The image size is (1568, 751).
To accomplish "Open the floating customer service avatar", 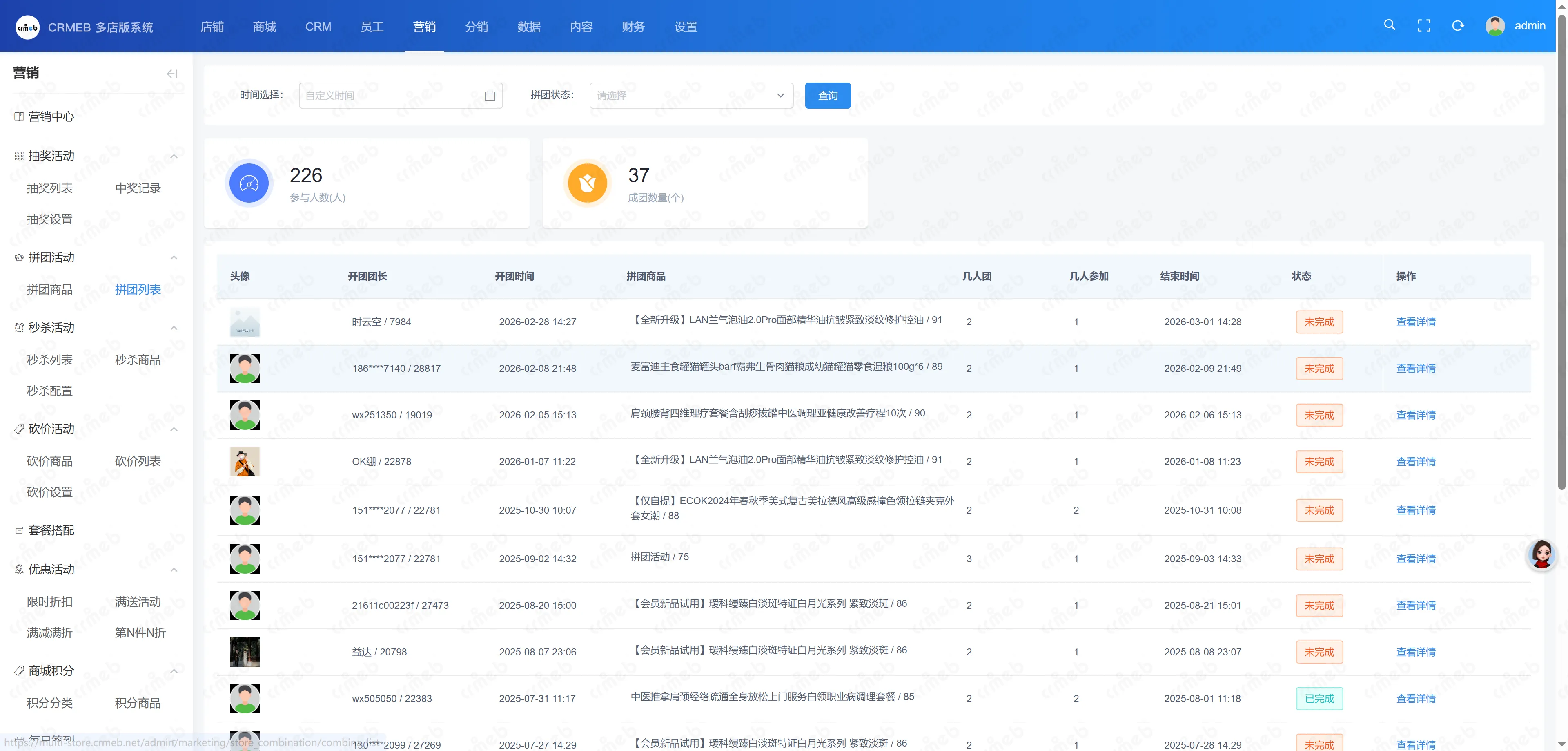I will pyautogui.click(x=1541, y=555).
